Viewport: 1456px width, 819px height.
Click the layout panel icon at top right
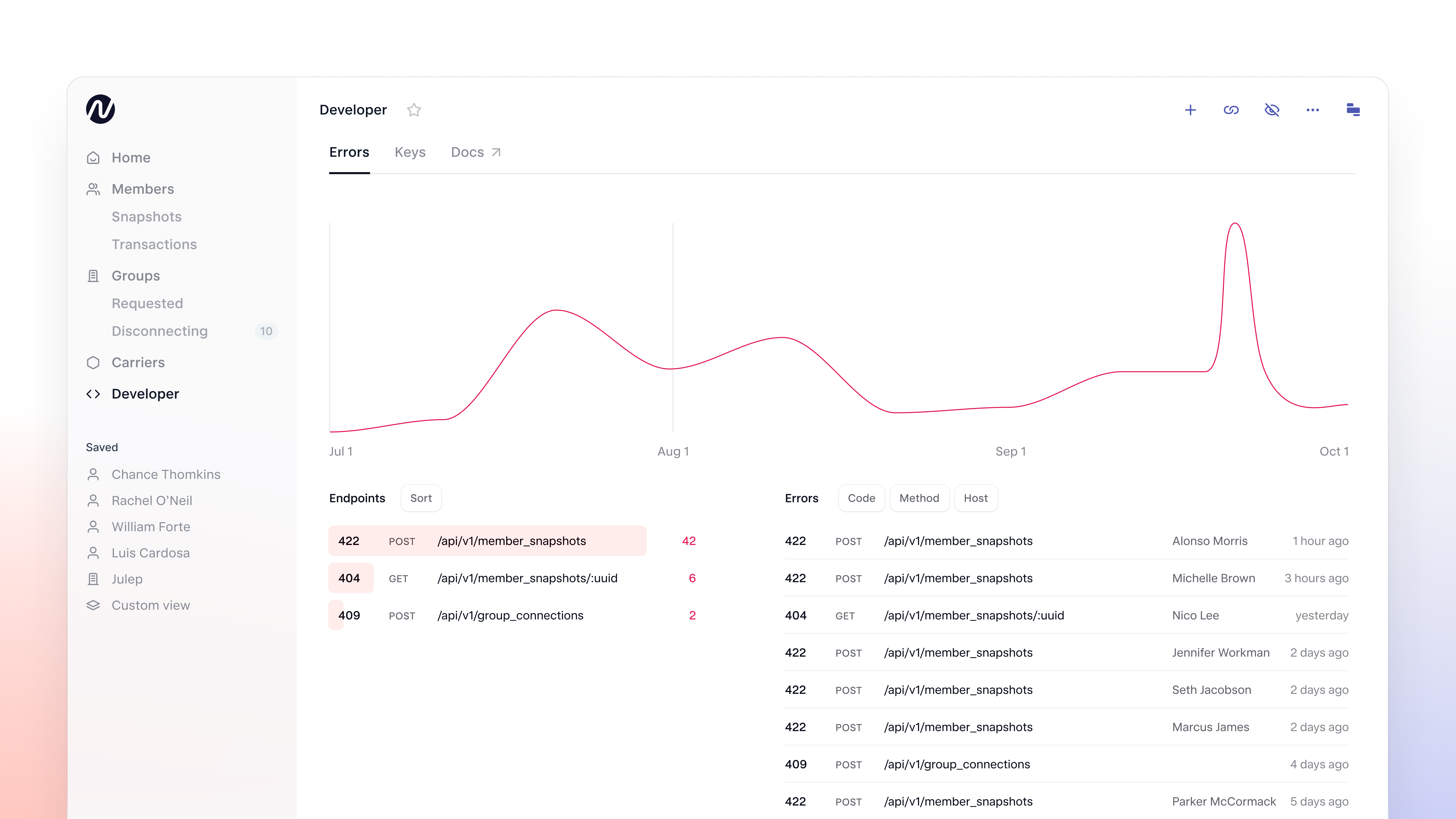click(x=1353, y=110)
